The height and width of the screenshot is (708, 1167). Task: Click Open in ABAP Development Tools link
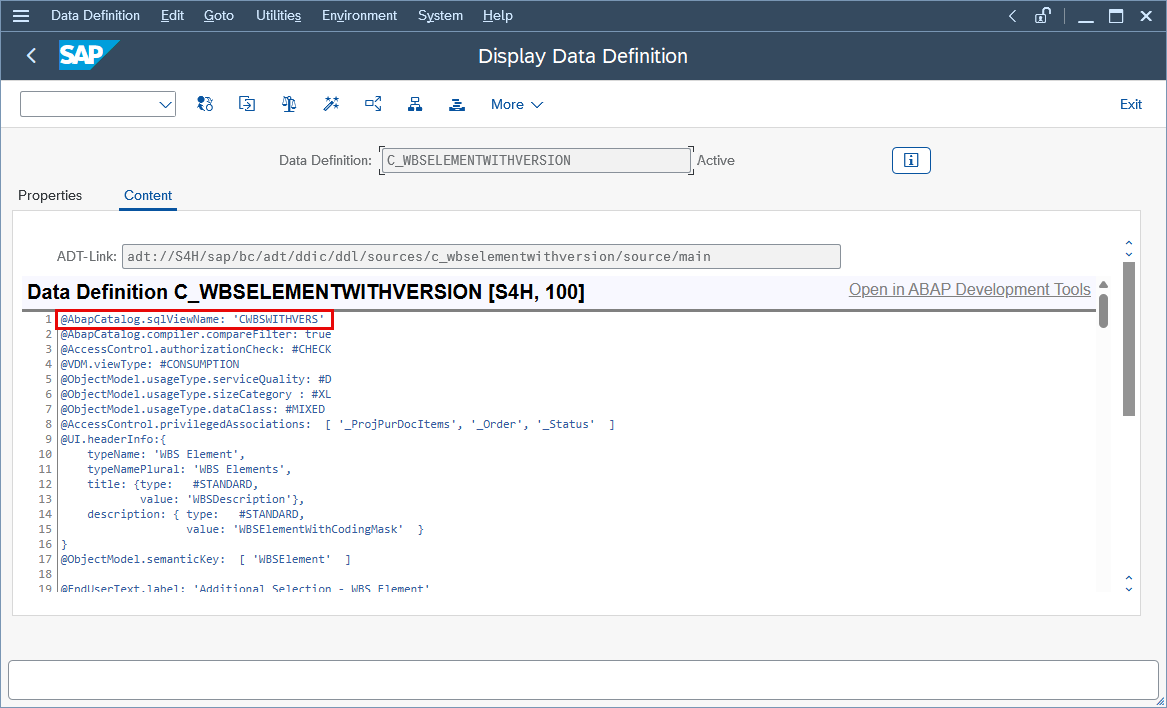coord(969,289)
